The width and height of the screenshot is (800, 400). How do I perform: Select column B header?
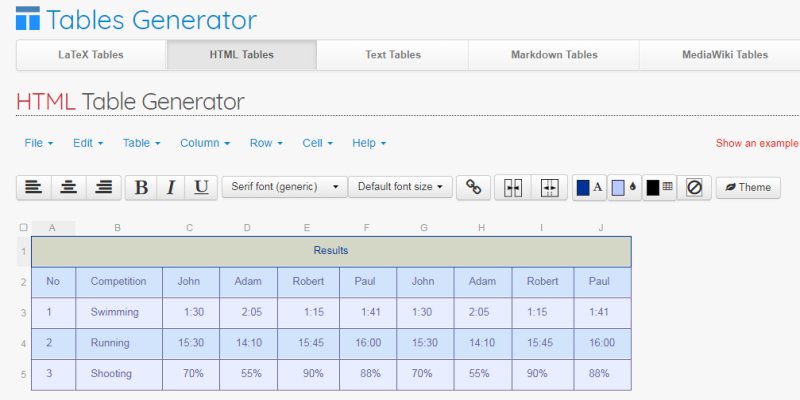point(118,228)
